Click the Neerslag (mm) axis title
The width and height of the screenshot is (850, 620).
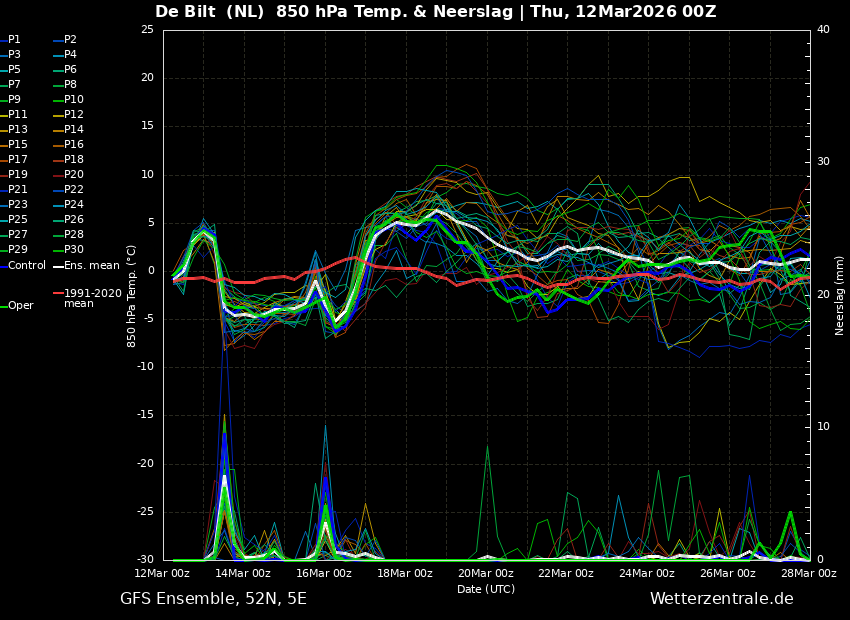tap(840, 295)
